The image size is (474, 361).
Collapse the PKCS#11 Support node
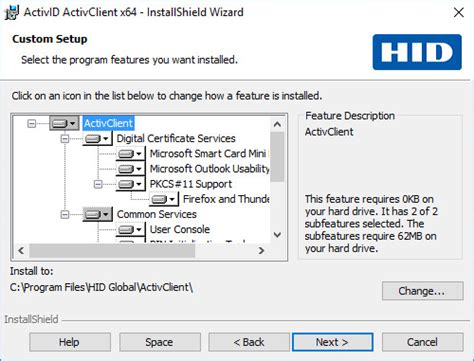pos(98,184)
